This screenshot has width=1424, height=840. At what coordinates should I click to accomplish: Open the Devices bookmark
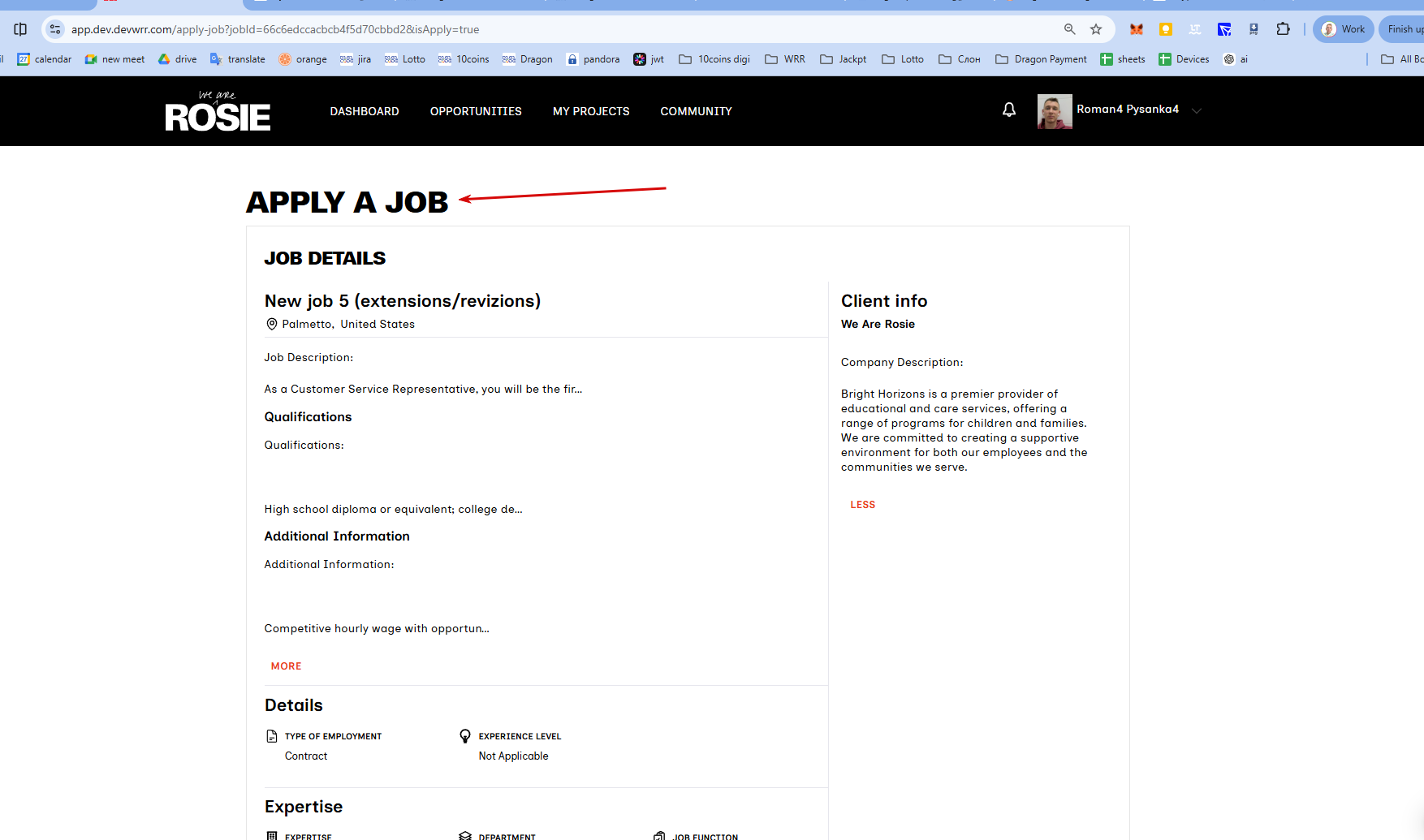click(x=1184, y=59)
